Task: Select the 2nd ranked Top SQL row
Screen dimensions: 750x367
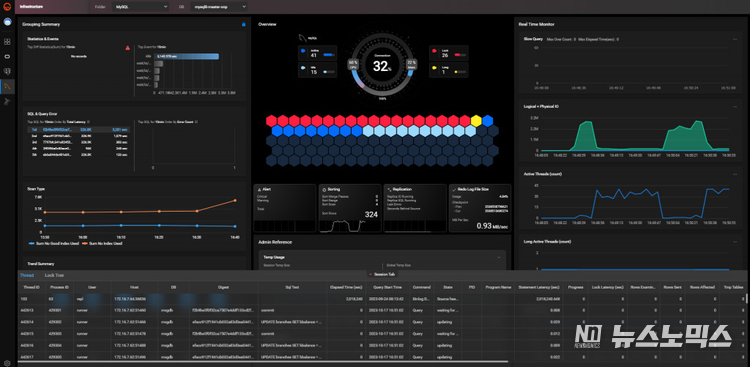Action: tap(79, 136)
